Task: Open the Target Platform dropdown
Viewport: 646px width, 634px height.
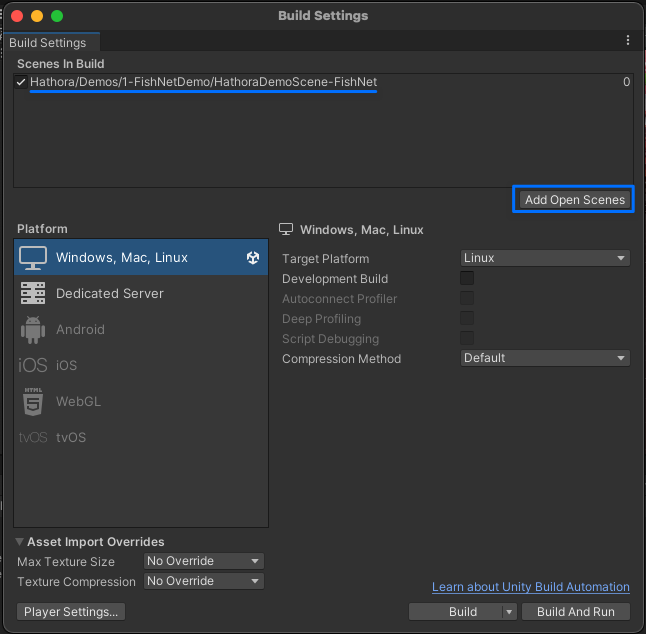Action: point(545,258)
